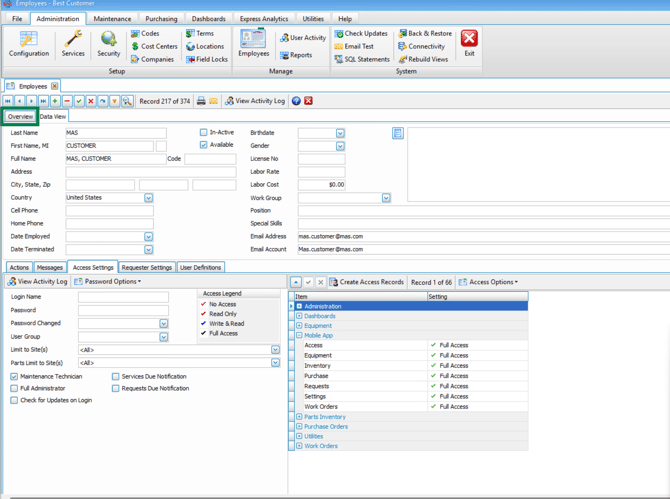Viewport: 670px width, 499px height.
Task: Click the Services ribbon icon
Action: (x=73, y=43)
